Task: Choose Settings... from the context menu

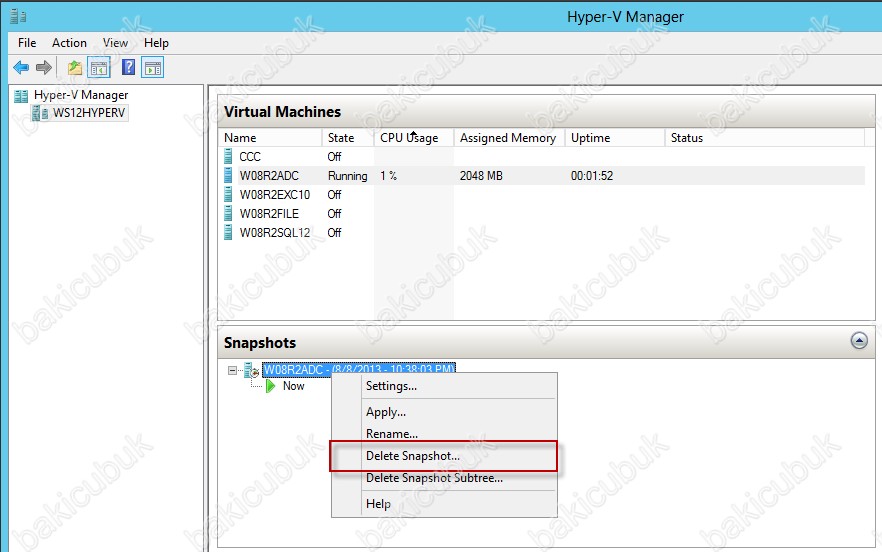Action: (x=444, y=386)
